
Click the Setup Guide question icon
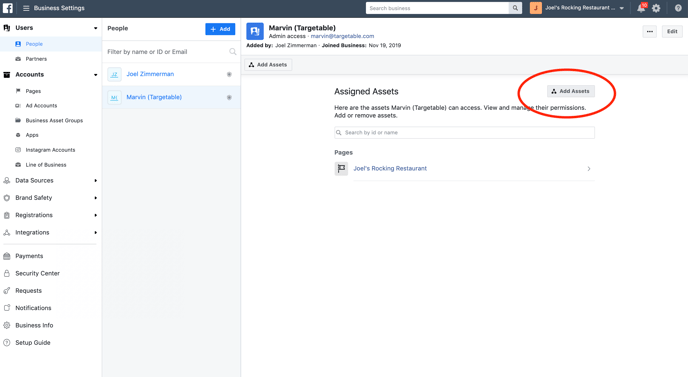tap(7, 343)
